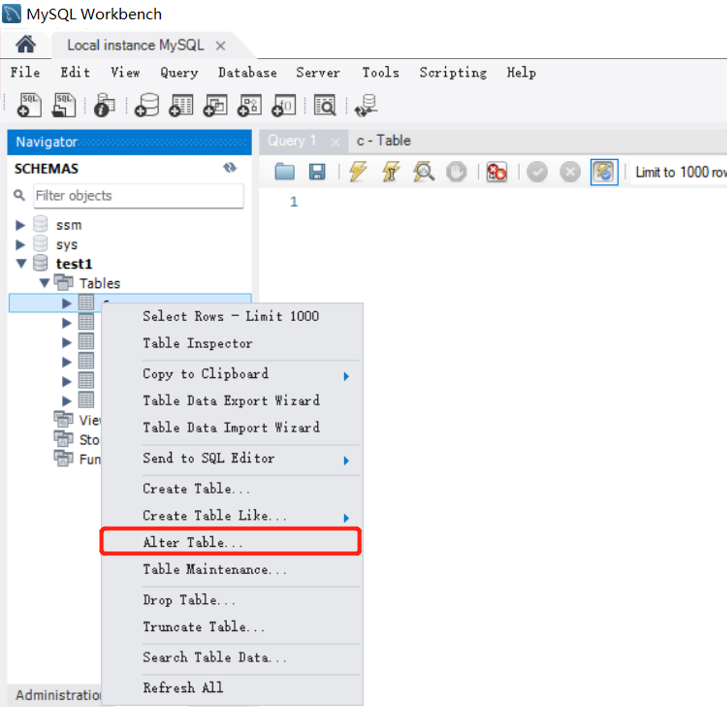
Task: Toggle auto-commit mode icon
Action: coord(604,172)
